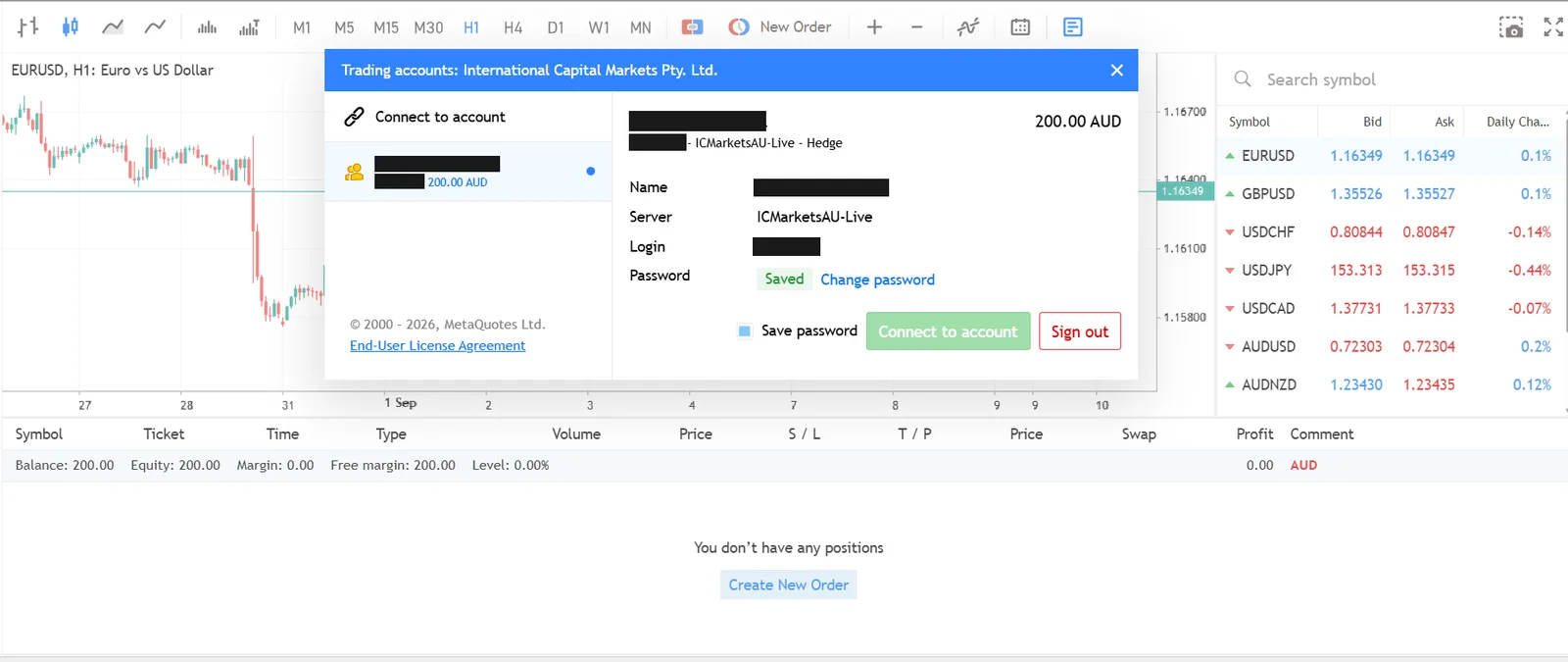Click the Free margin: 200.00 text
Image resolution: width=1568 pixels, height=662 pixels.
click(x=393, y=466)
